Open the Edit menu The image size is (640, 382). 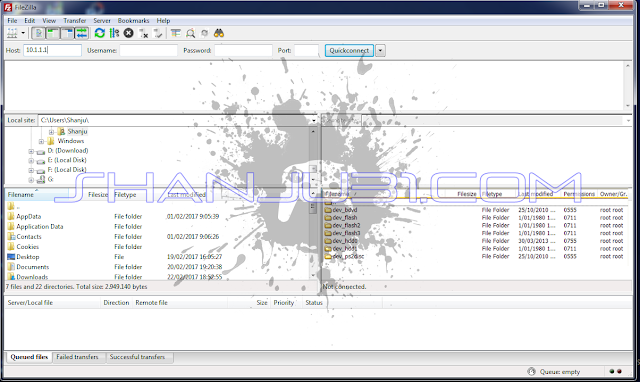[29, 20]
